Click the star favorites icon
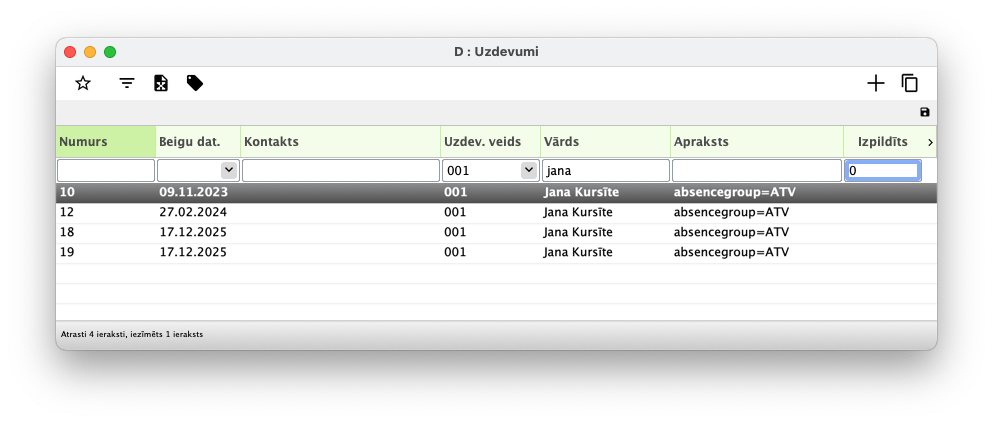This screenshot has height=424, width=993. pyautogui.click(x=83, y=83)
